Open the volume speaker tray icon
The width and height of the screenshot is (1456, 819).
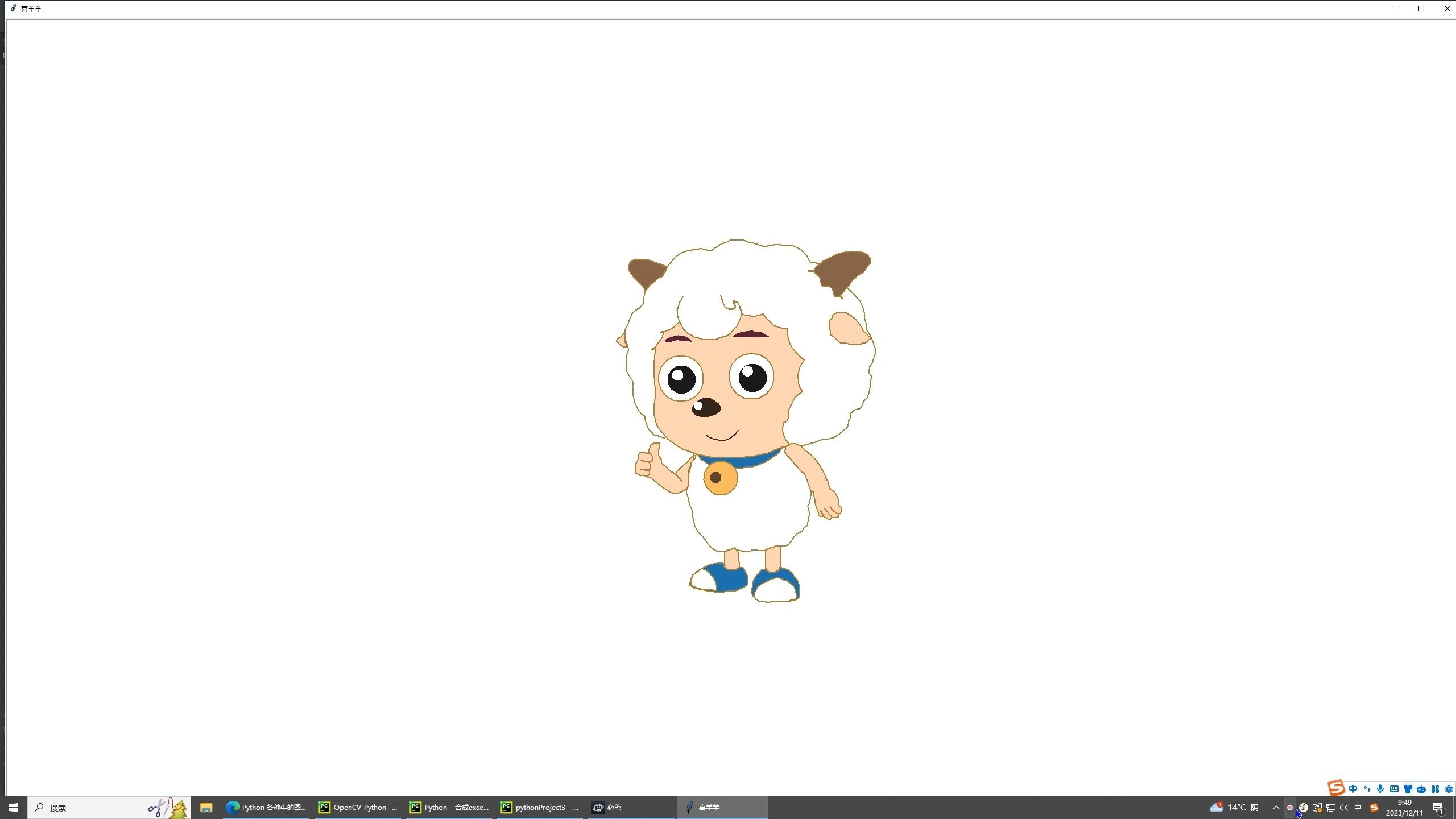[1344, 808]
